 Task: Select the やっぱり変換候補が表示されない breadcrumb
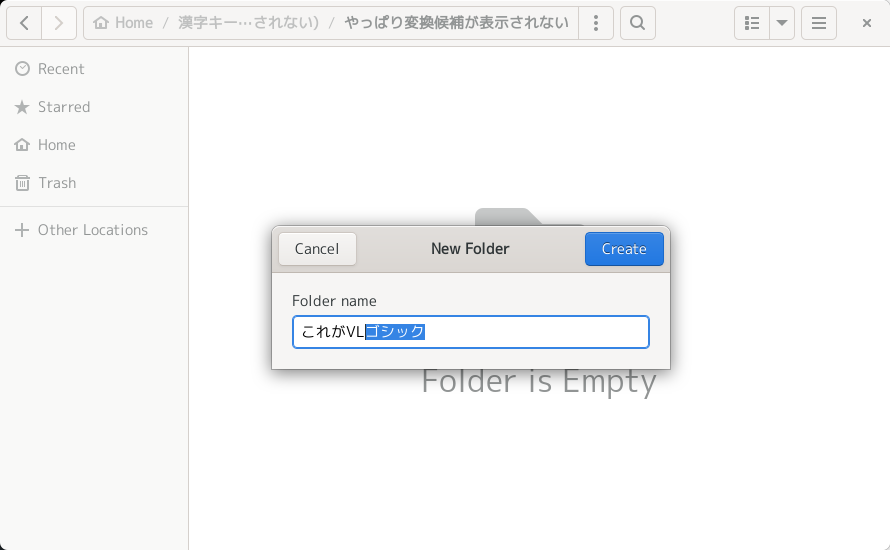pyautogui.click(x=457, y=23)
